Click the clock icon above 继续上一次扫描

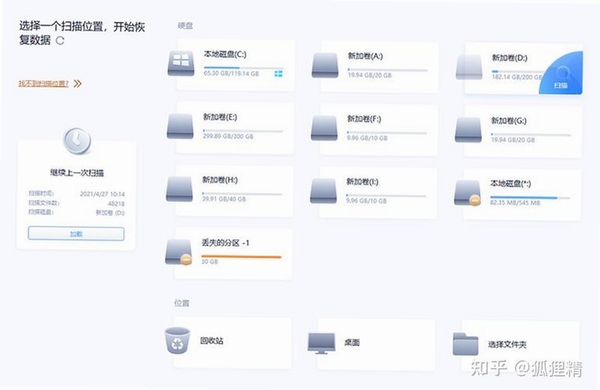click(77, 141)
